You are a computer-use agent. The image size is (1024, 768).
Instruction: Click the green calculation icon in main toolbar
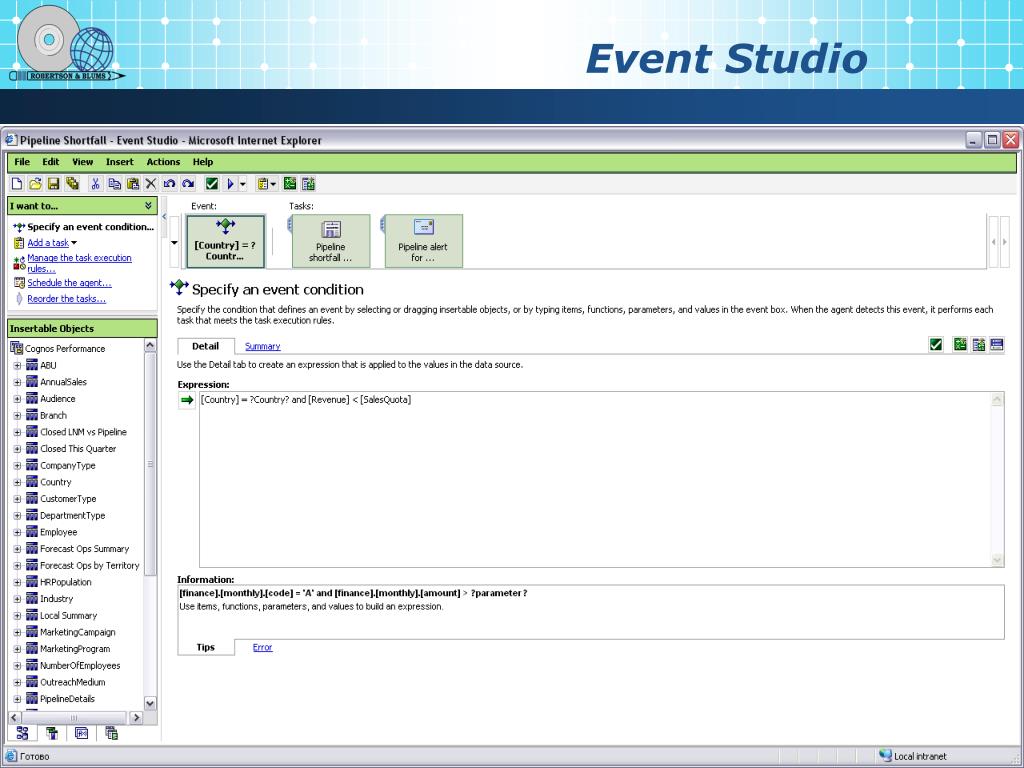pyautogui.click(x=290, y=184)
